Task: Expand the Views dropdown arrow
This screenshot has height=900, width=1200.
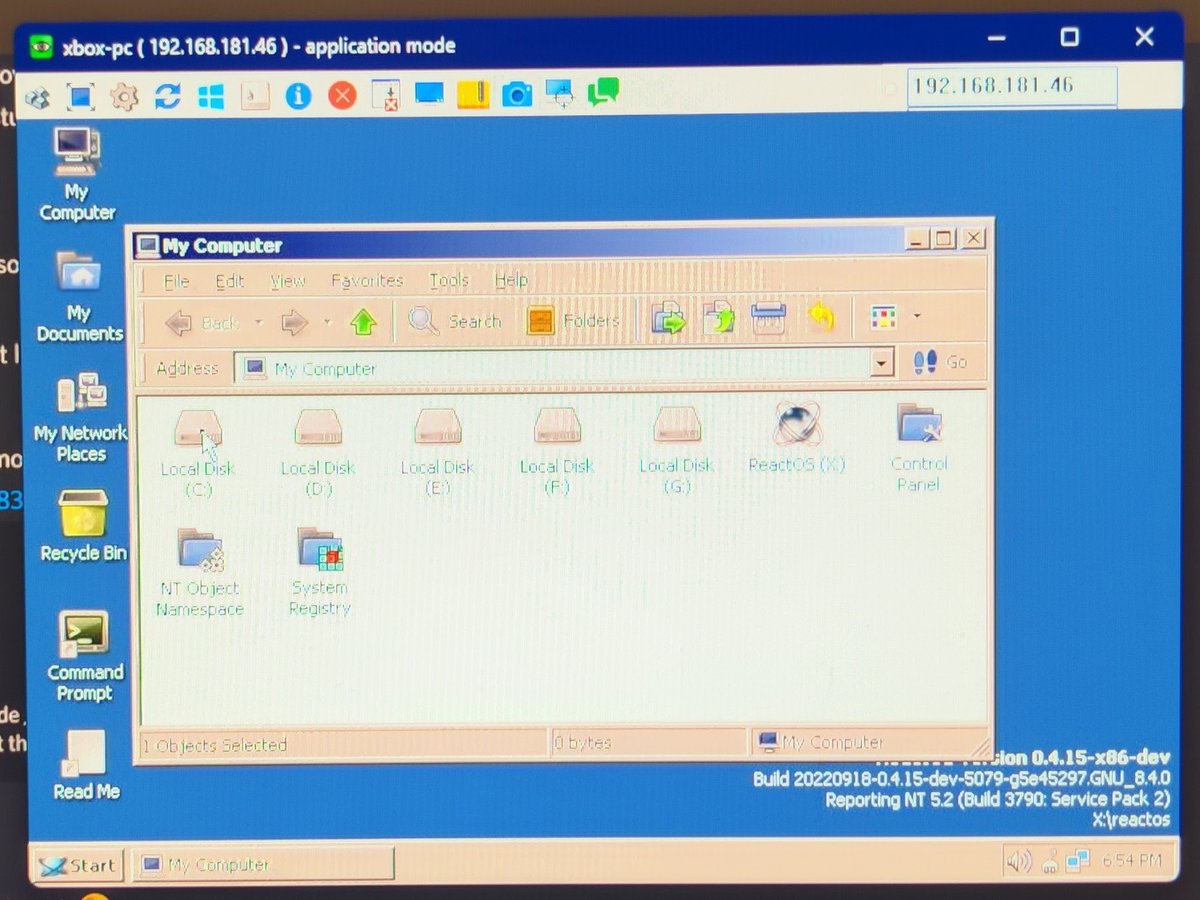Action: point(916,318)
